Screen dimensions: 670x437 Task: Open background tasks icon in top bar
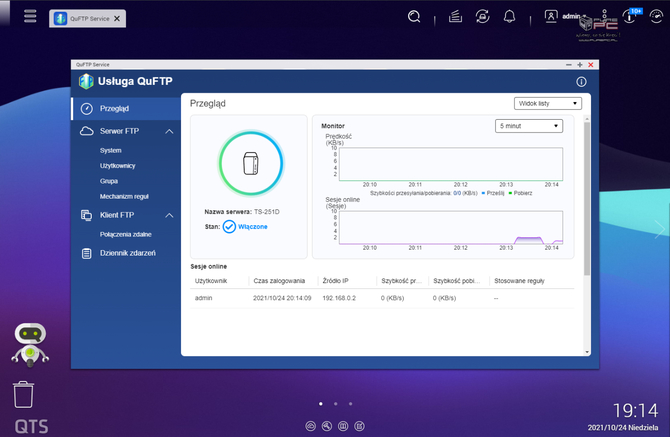click(455, 17)
